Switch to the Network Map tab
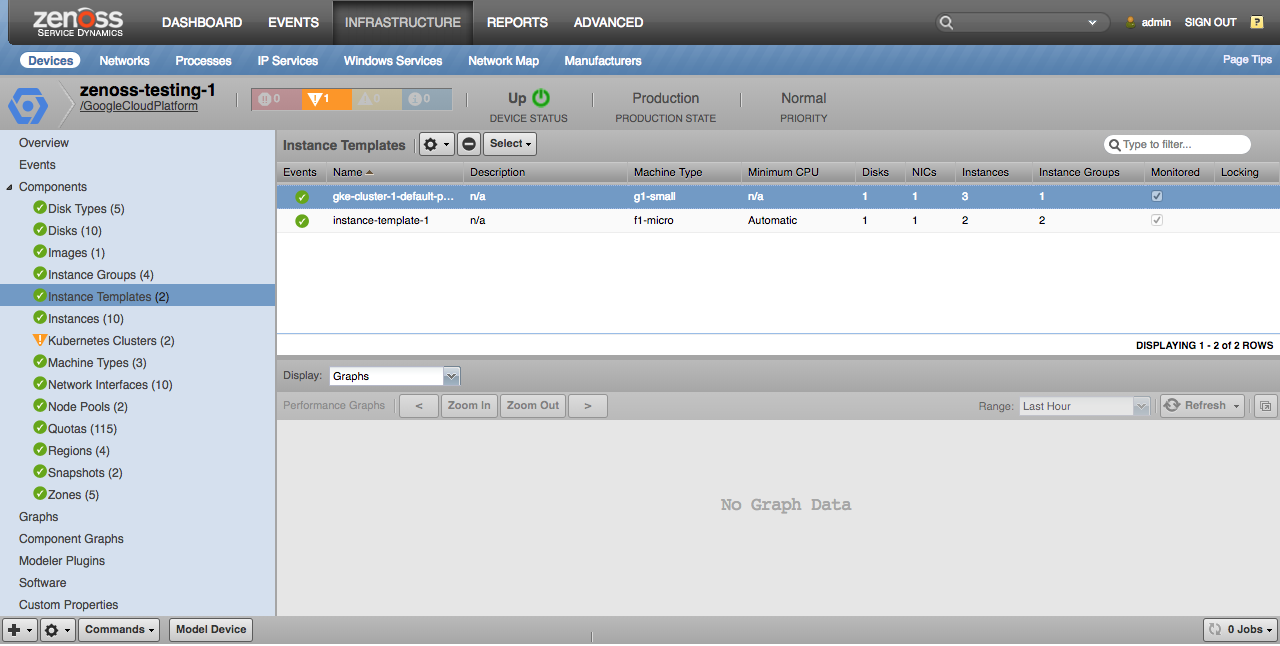The image size is (1280, 646). [503, 61]
